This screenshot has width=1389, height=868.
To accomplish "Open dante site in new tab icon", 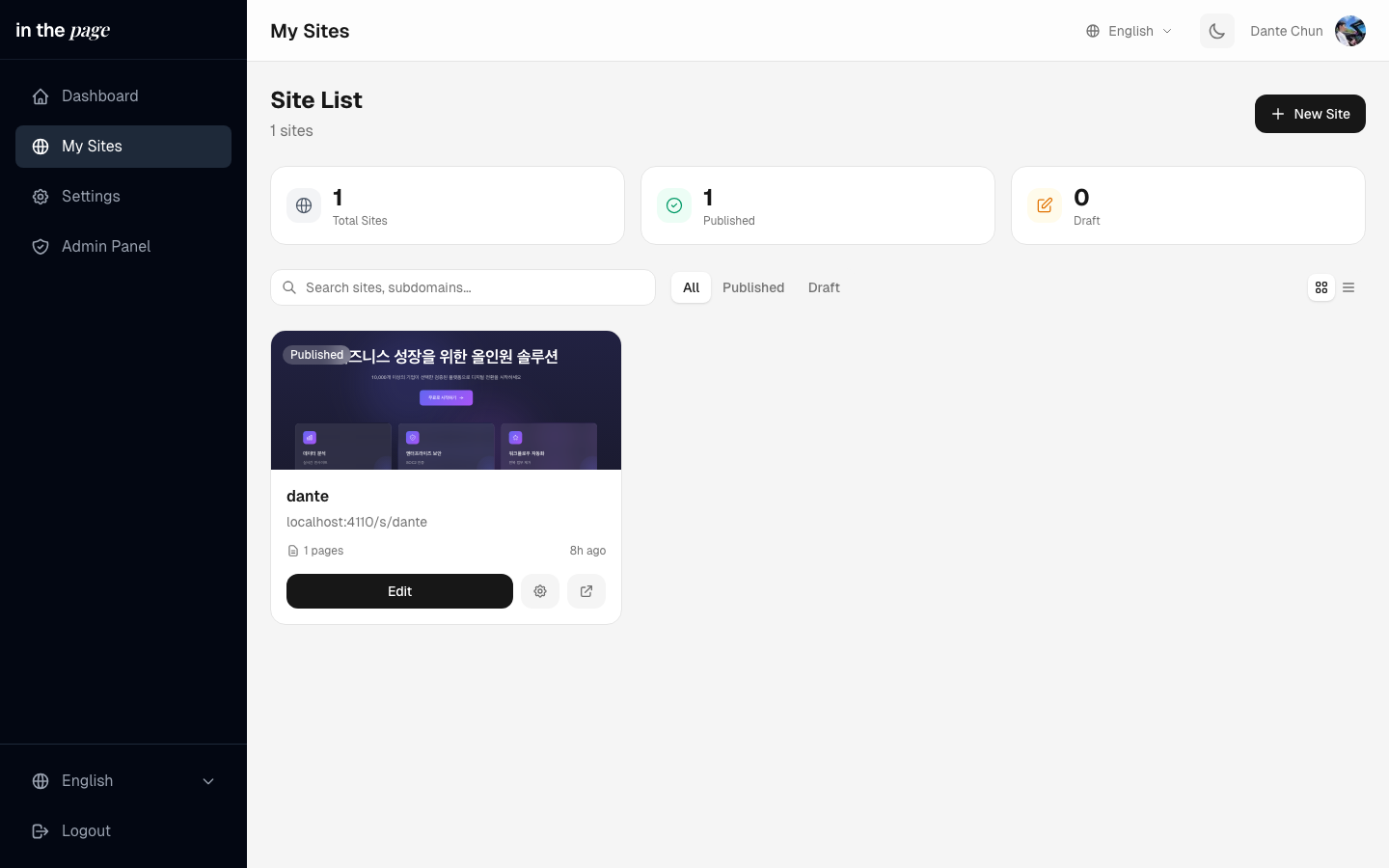I will pos(586,591).
